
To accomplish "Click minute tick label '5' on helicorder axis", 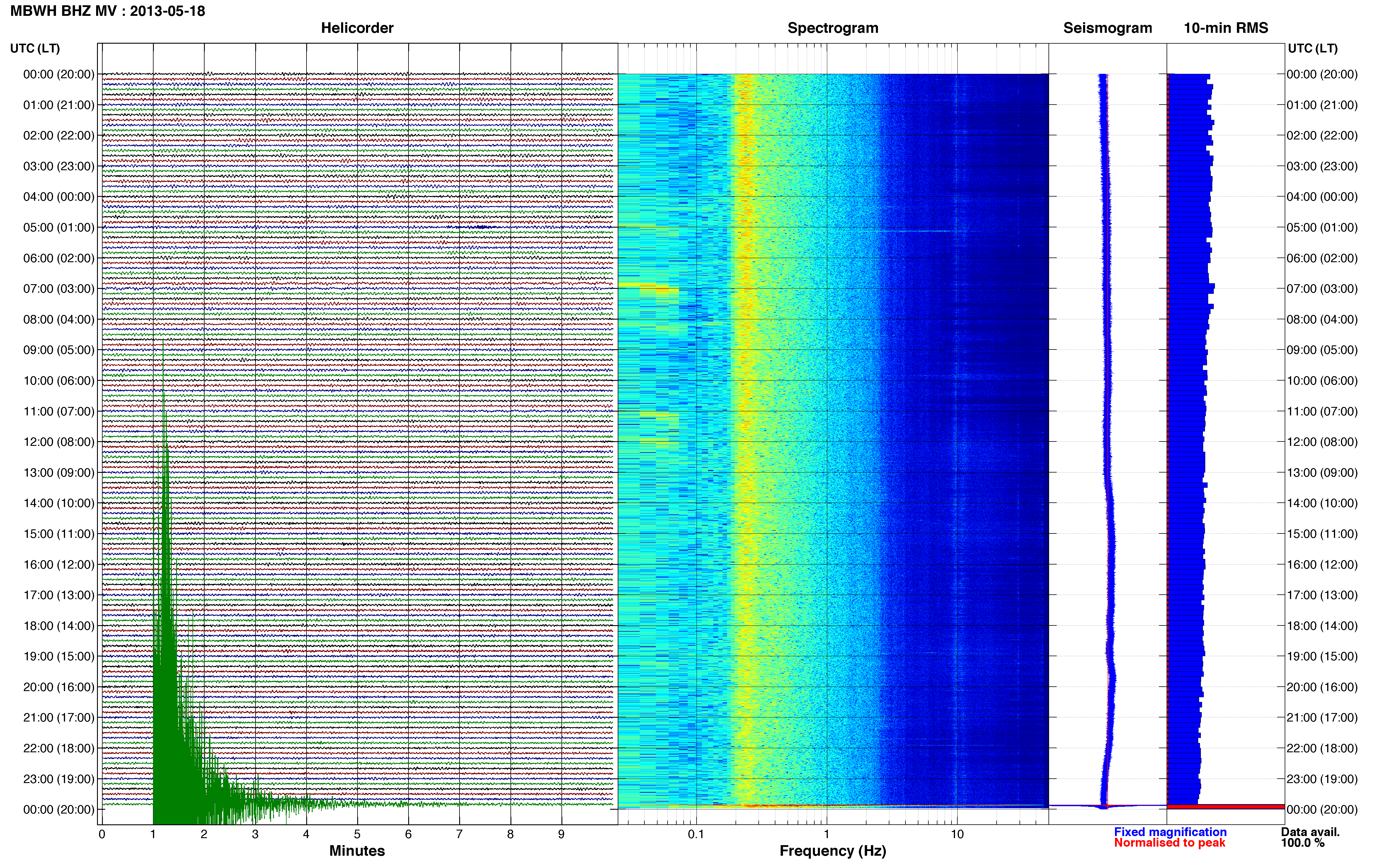I will [x=357, y=835].
